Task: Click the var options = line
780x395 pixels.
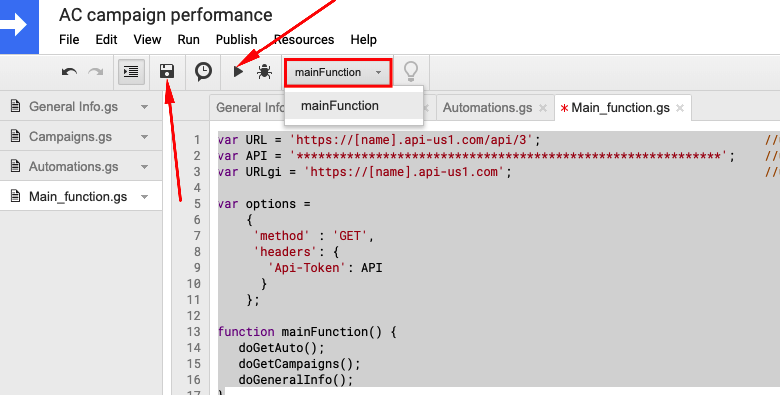Action: pyautogui.click(x=264, y=203)
